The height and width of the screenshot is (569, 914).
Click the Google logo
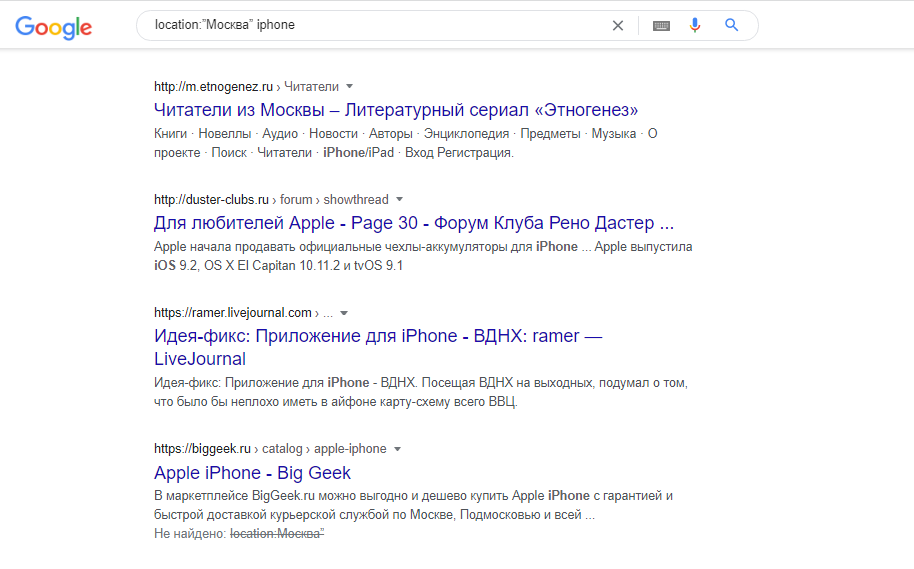coord(53,27)
